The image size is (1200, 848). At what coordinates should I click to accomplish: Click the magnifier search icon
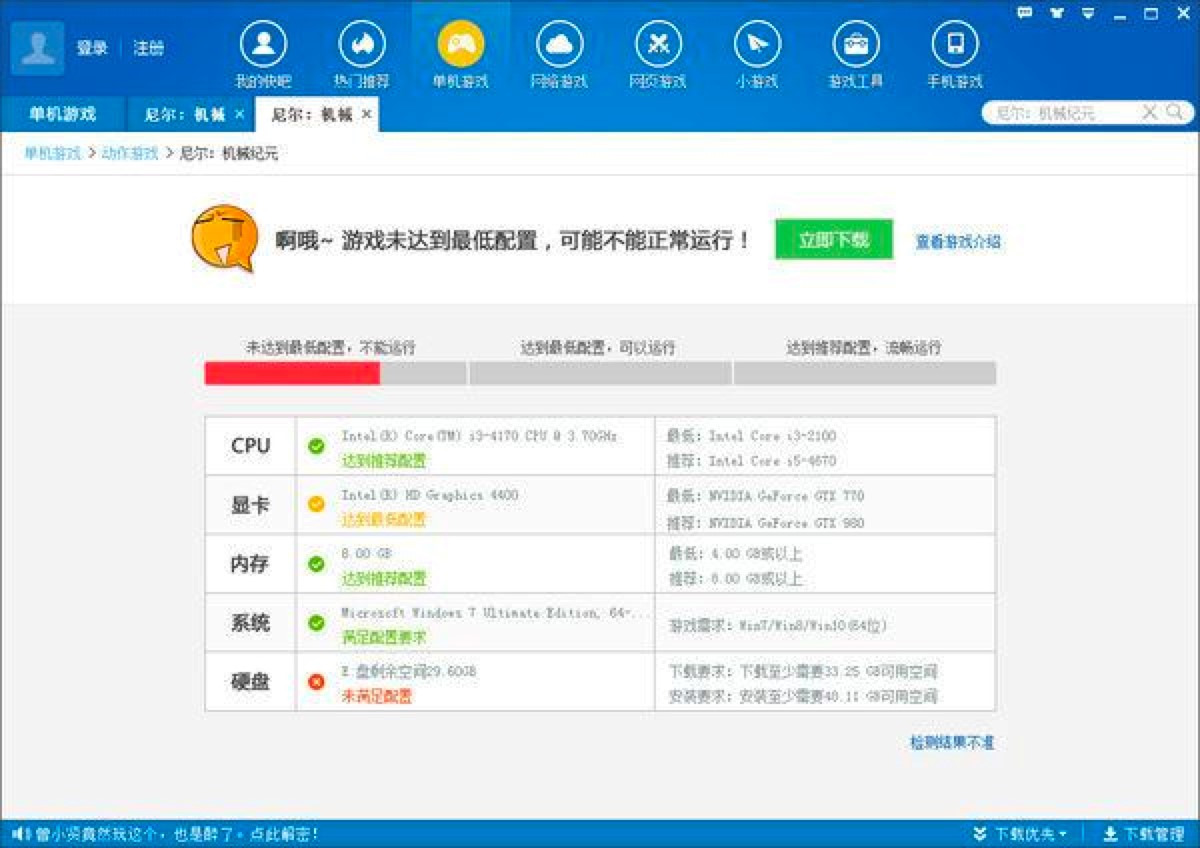(x=1176, y=112)
